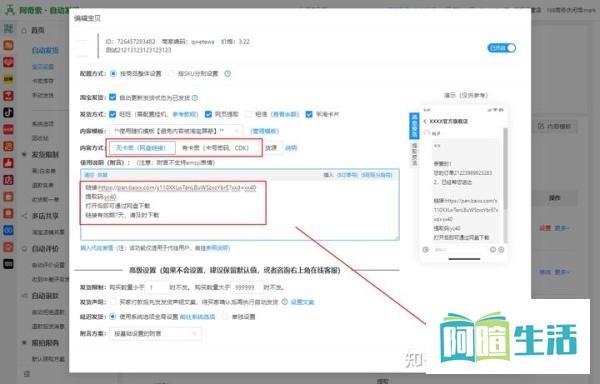Screen dimensions: 600x384
Task: Enable the 发货声明 checkbox
Action: [x=113, y=302]
